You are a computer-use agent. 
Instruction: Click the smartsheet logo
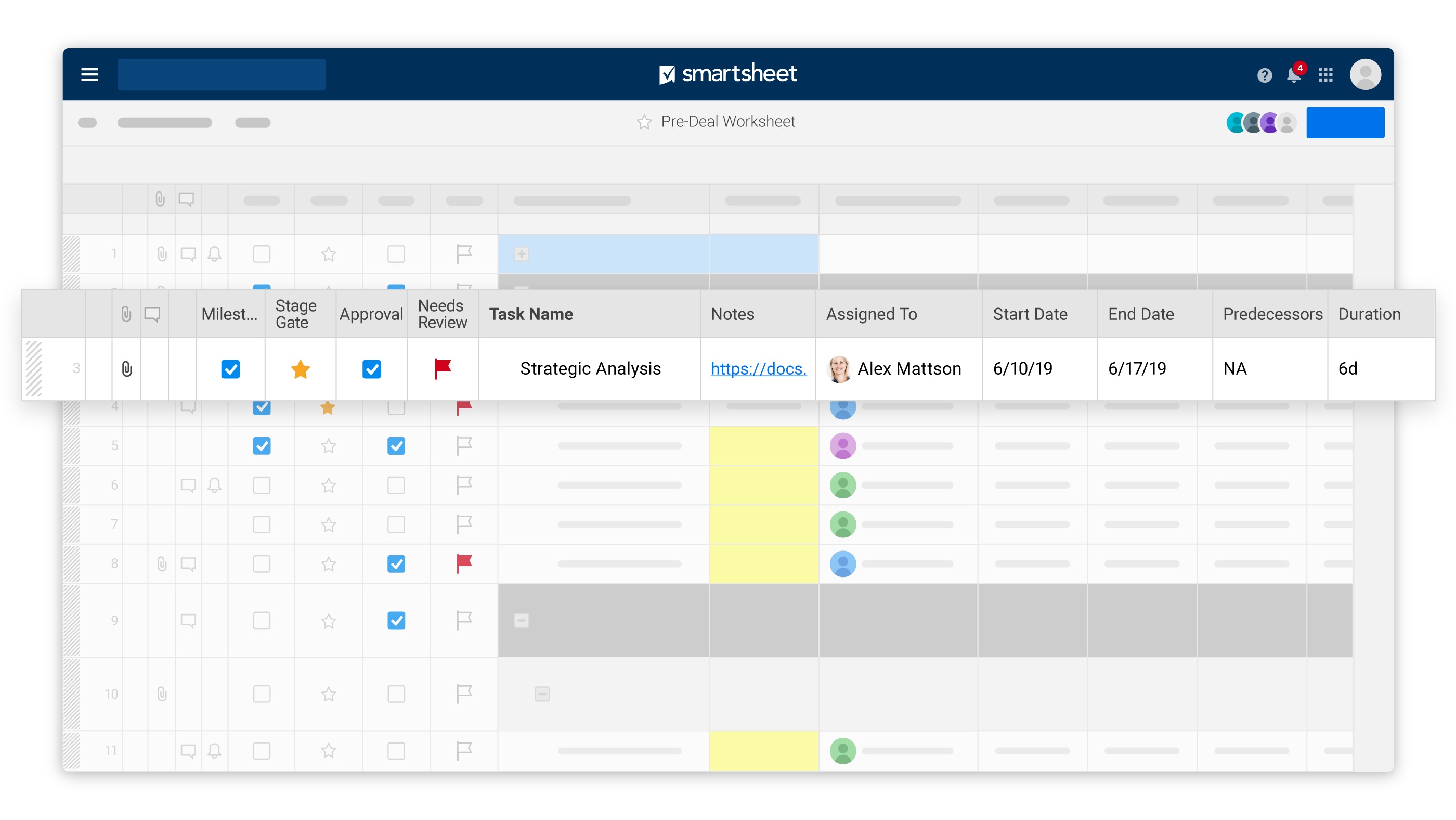coord(728,73)
